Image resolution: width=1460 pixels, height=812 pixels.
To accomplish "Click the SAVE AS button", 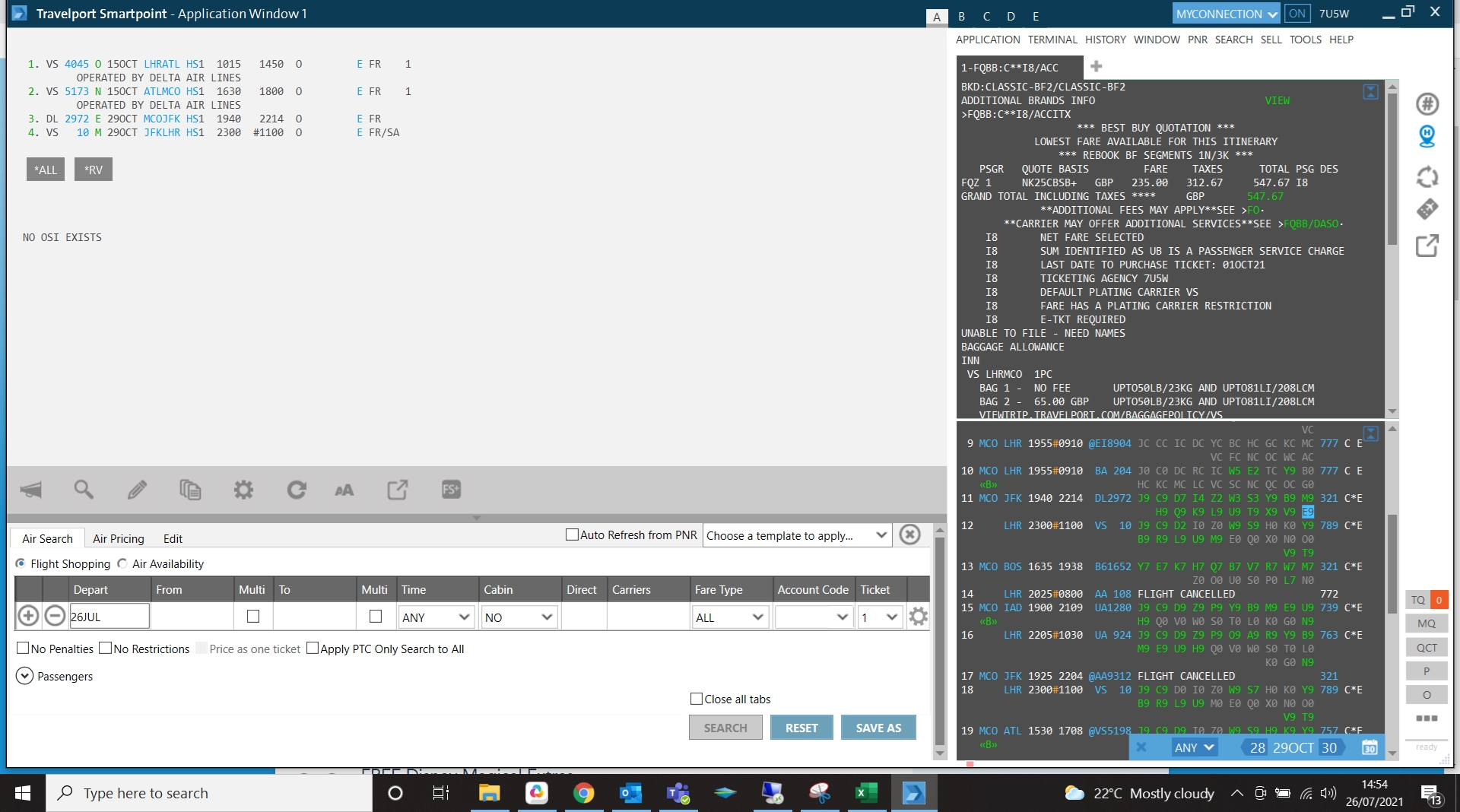I will coord(878,728).
